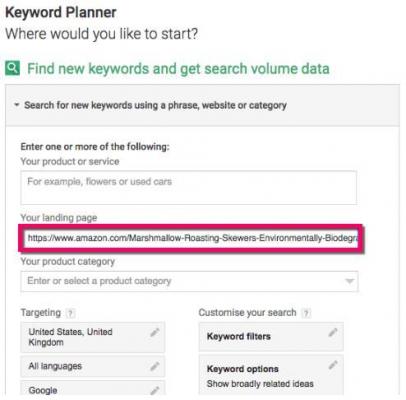Screen dimensions: 406x400
Task: Open the product category dropdown arrow
Action: (349, 281)
